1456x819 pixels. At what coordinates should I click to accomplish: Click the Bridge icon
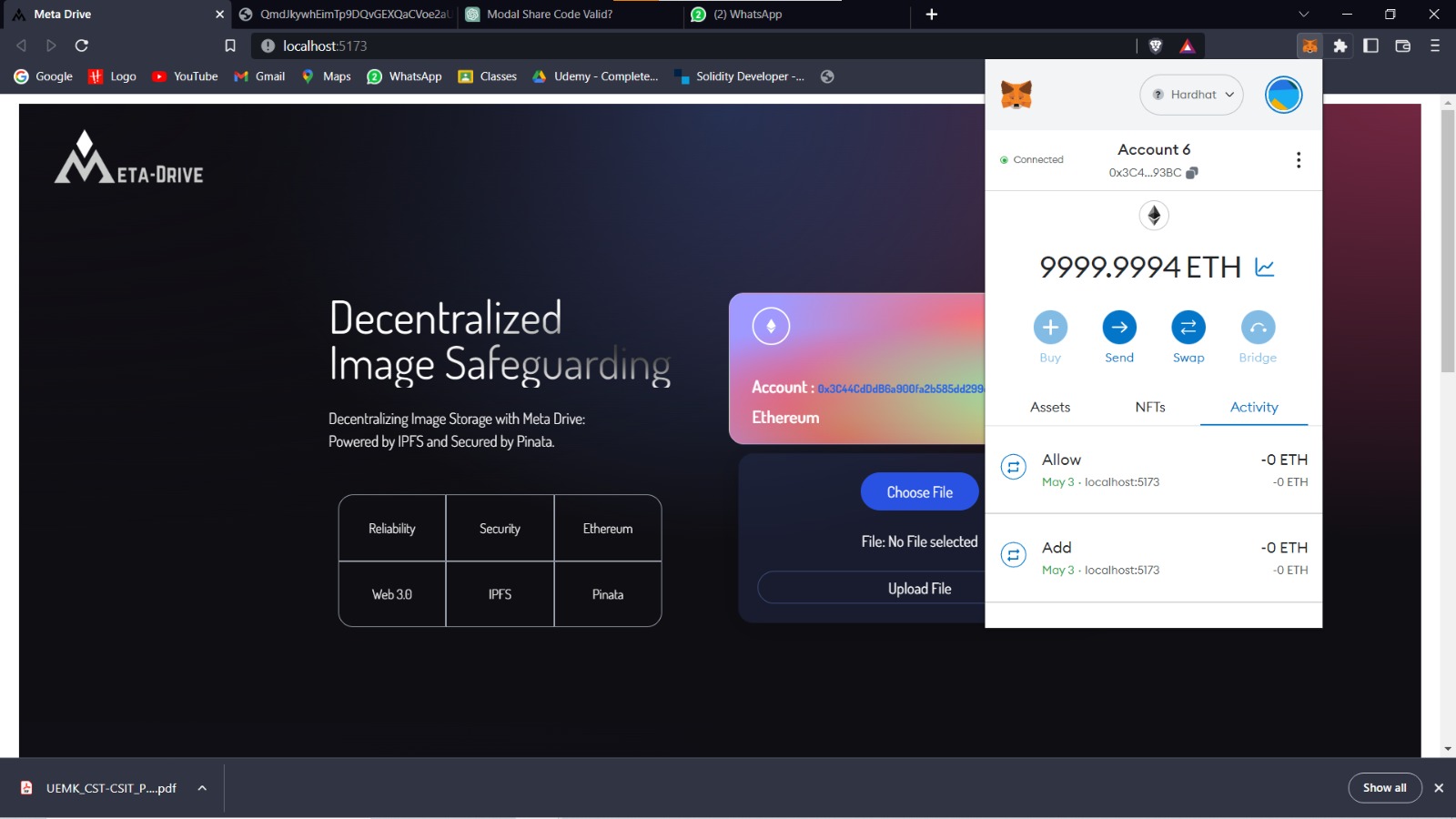coord(1258,327)
